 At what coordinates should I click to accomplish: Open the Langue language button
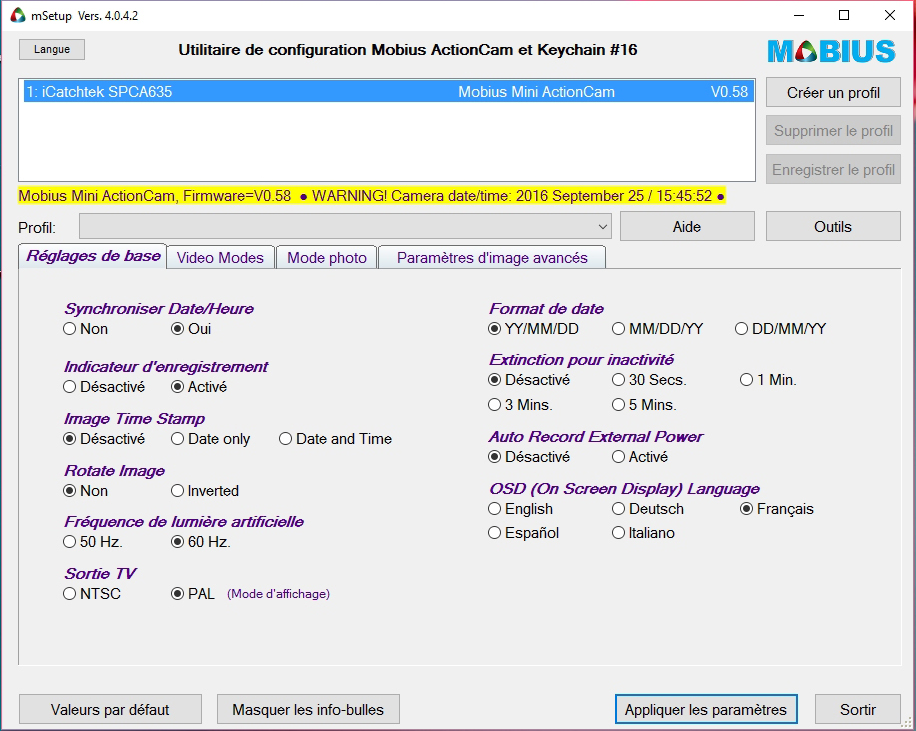coord(52,50)
